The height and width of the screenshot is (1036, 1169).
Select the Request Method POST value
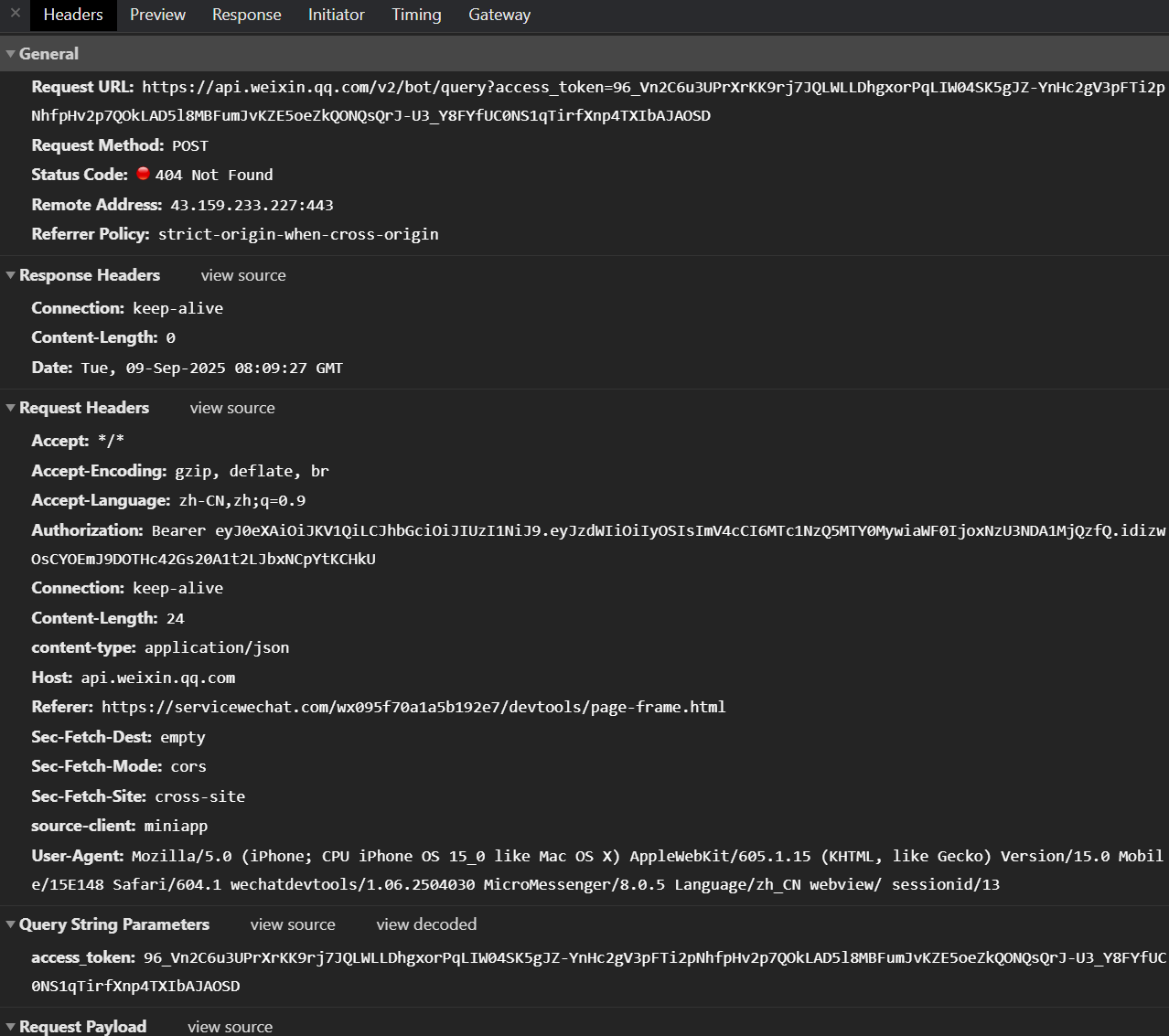[190, 146]
